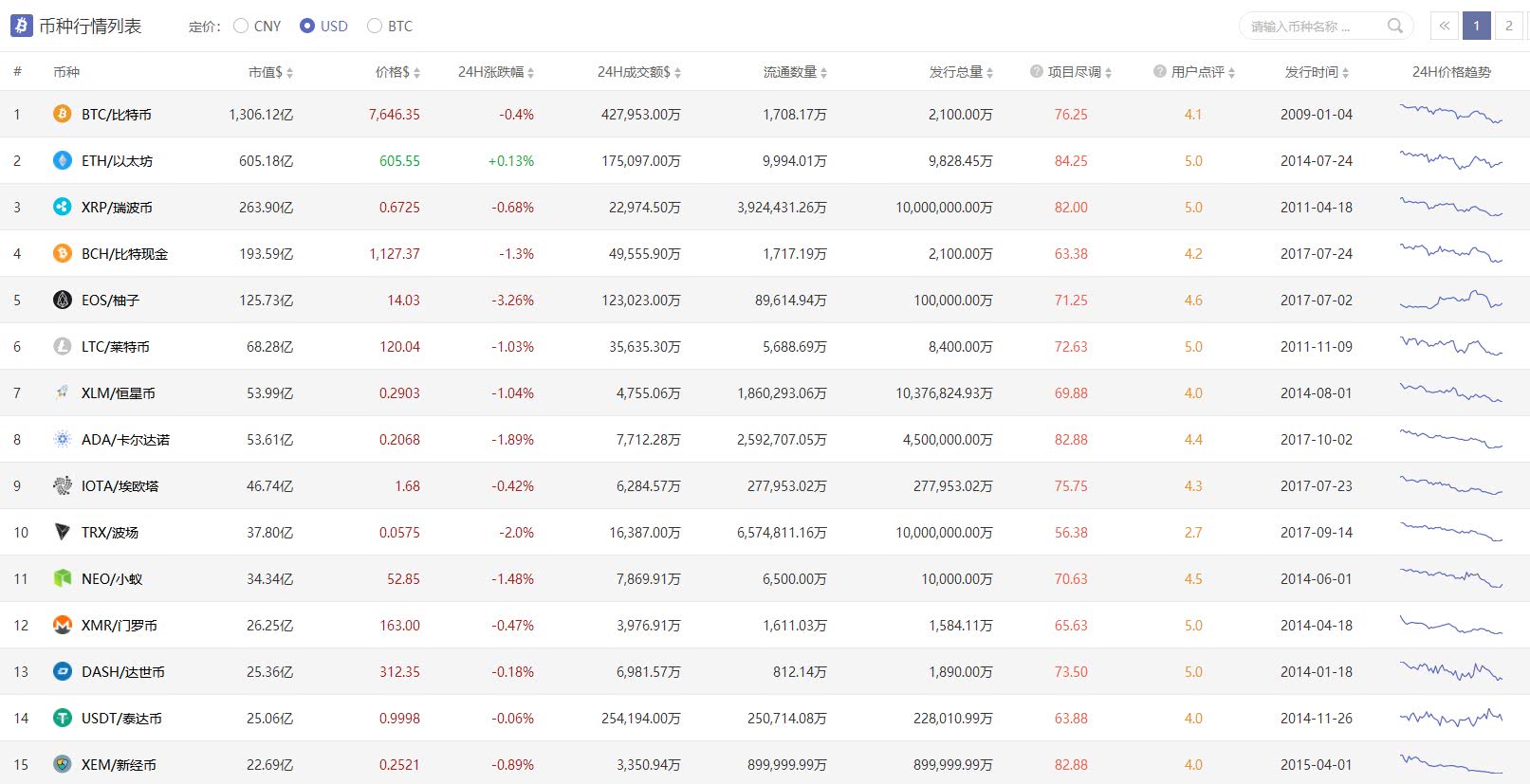Click the search magnifier icon
1530x784 pixels.
pyautogui.click(x=1394, y=26)
